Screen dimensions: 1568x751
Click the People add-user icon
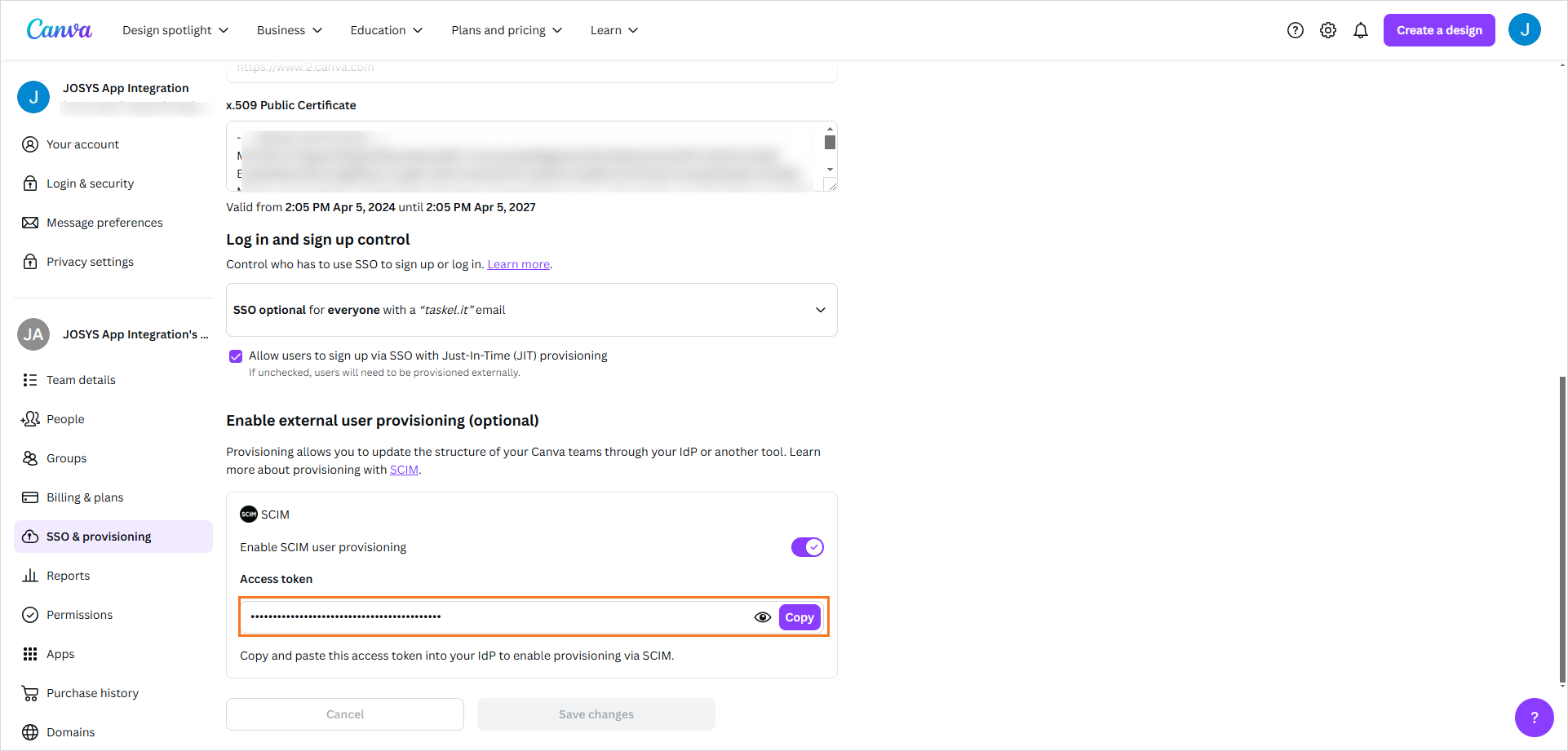click(30, 419)
